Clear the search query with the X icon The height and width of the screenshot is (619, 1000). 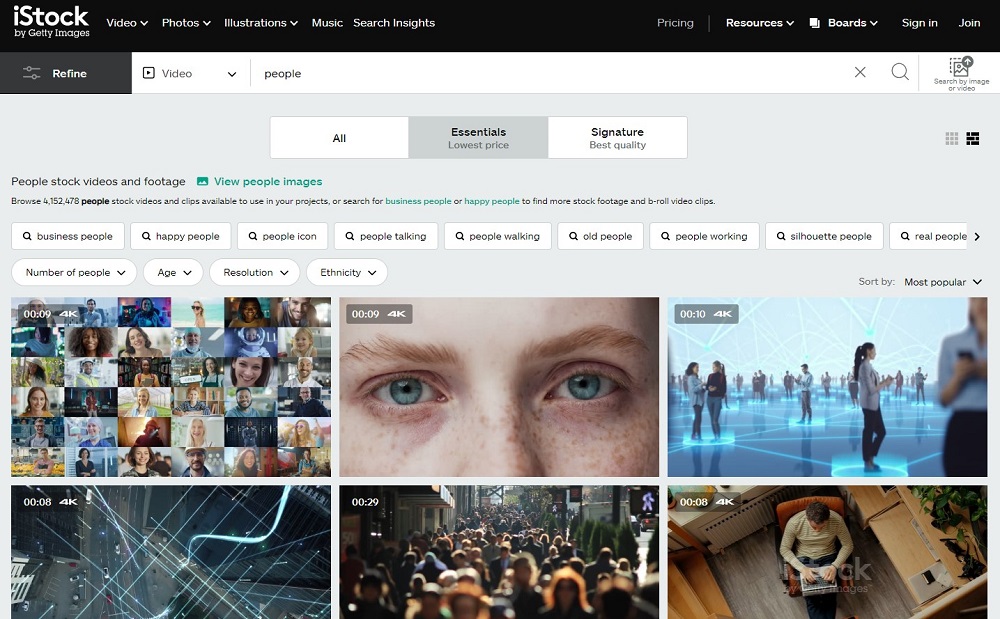tap(860, 72)
